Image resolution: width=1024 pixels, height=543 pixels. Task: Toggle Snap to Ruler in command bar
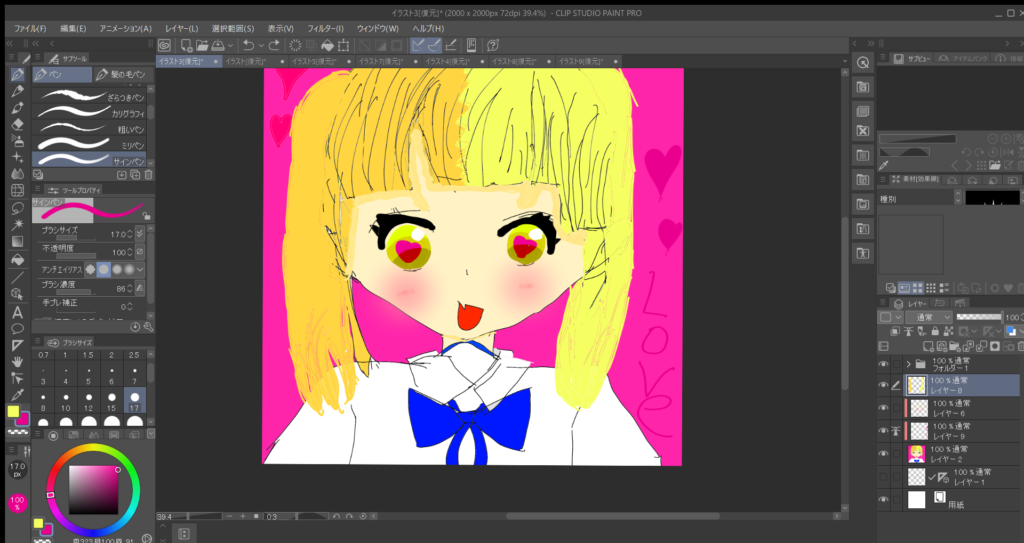pos(417,45)
